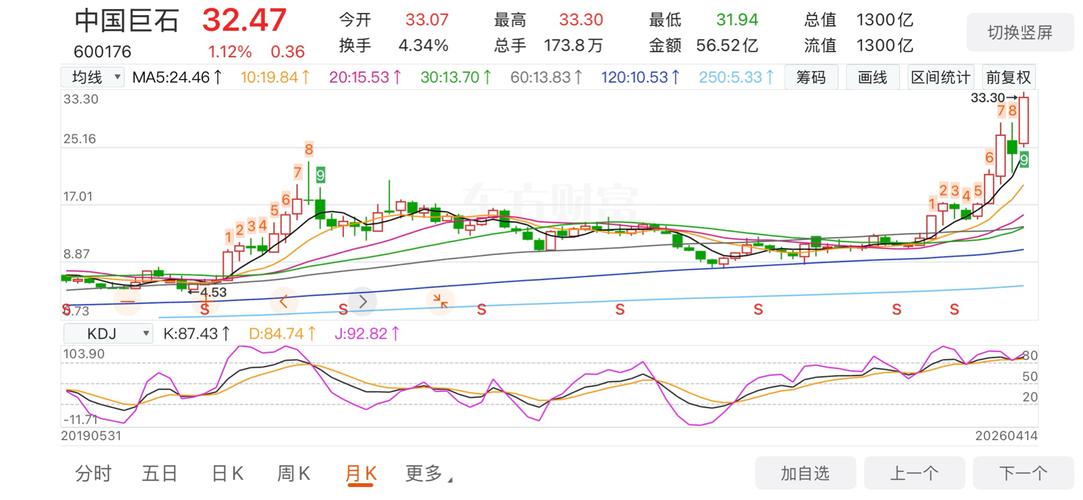Image resolution: width=1083 pixels, height=500 pixels.
Task: Switch to the 分时 tab
Action: coord(93,474)
